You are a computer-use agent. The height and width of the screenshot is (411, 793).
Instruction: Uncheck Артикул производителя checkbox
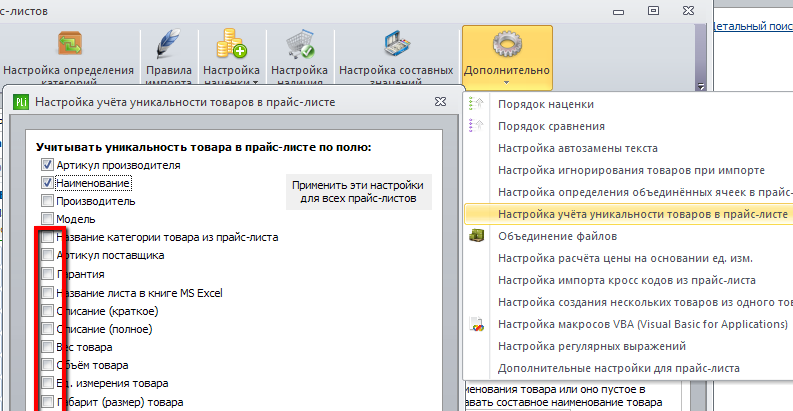coord(47,165)
